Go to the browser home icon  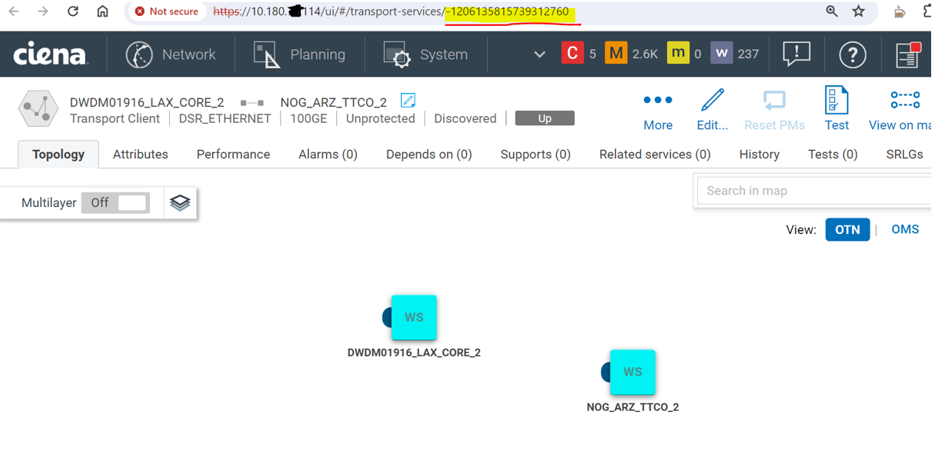(102, 11)
